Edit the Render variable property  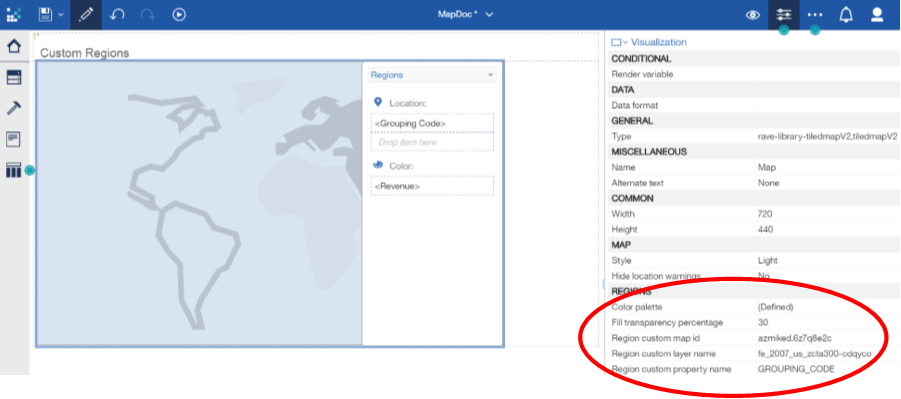coord(829,74)
